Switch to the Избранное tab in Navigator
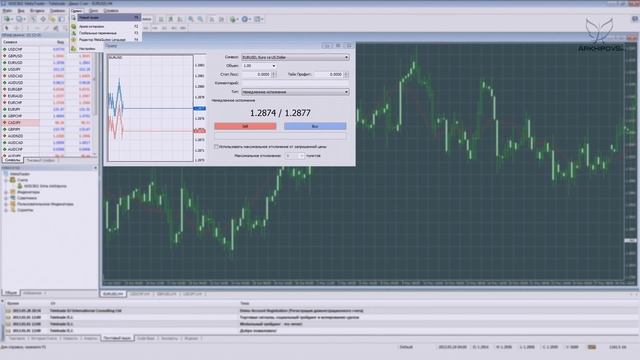Viewport: 640px width, 360px height. tap(32, 293)
